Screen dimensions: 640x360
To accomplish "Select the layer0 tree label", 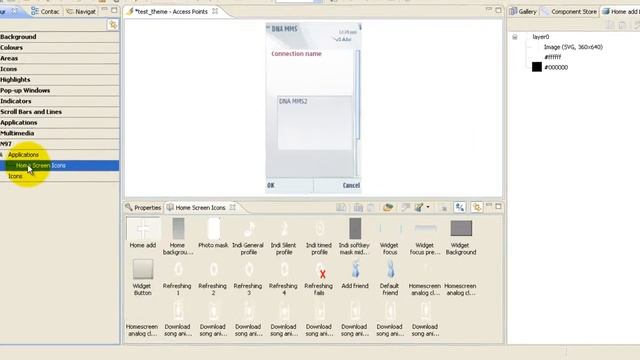I will [x=540, y=37].
